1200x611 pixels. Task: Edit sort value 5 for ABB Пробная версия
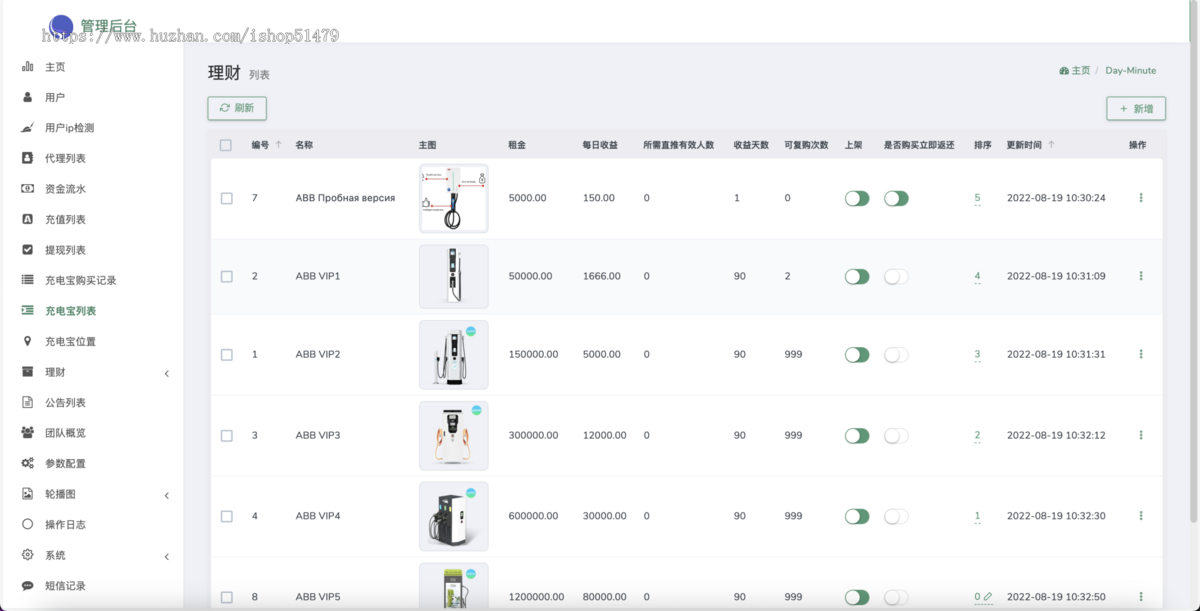977,198
